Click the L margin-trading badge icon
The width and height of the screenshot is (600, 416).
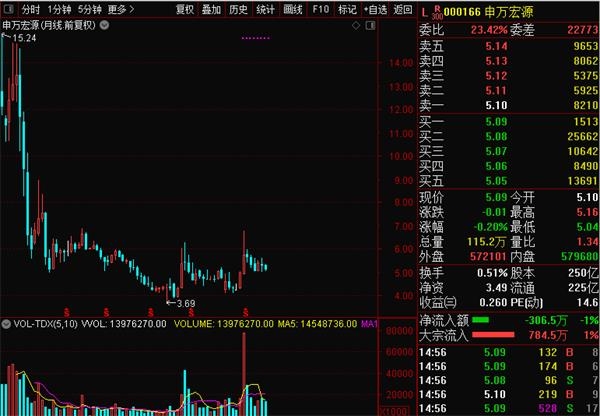pos(424,13)
